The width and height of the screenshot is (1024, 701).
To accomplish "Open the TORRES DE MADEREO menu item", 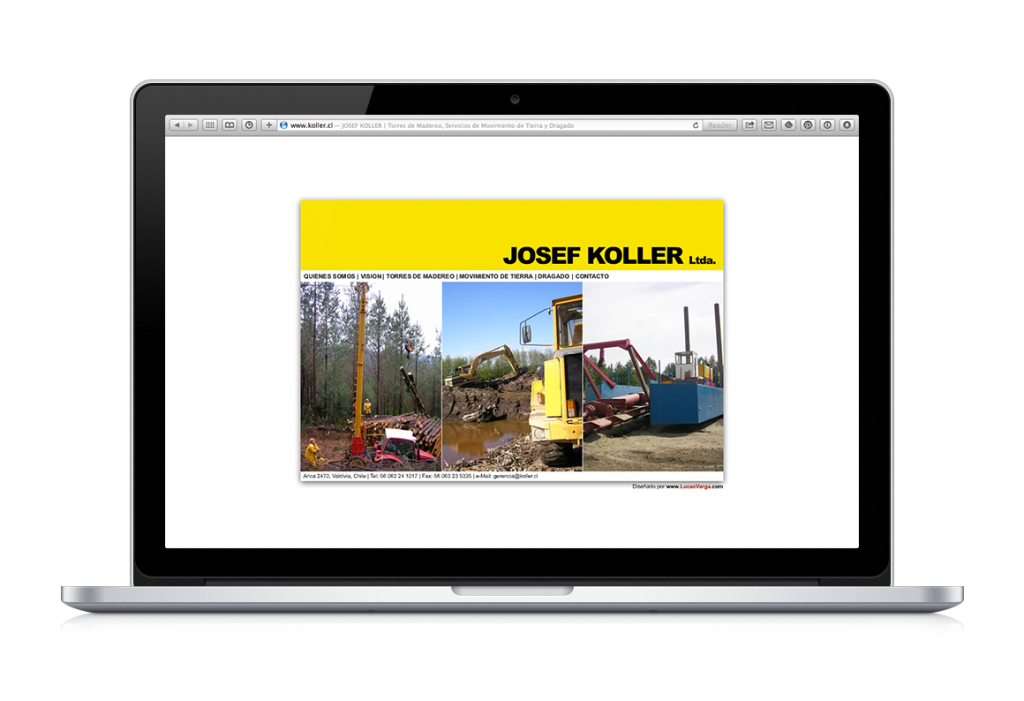I will [420, 276].
